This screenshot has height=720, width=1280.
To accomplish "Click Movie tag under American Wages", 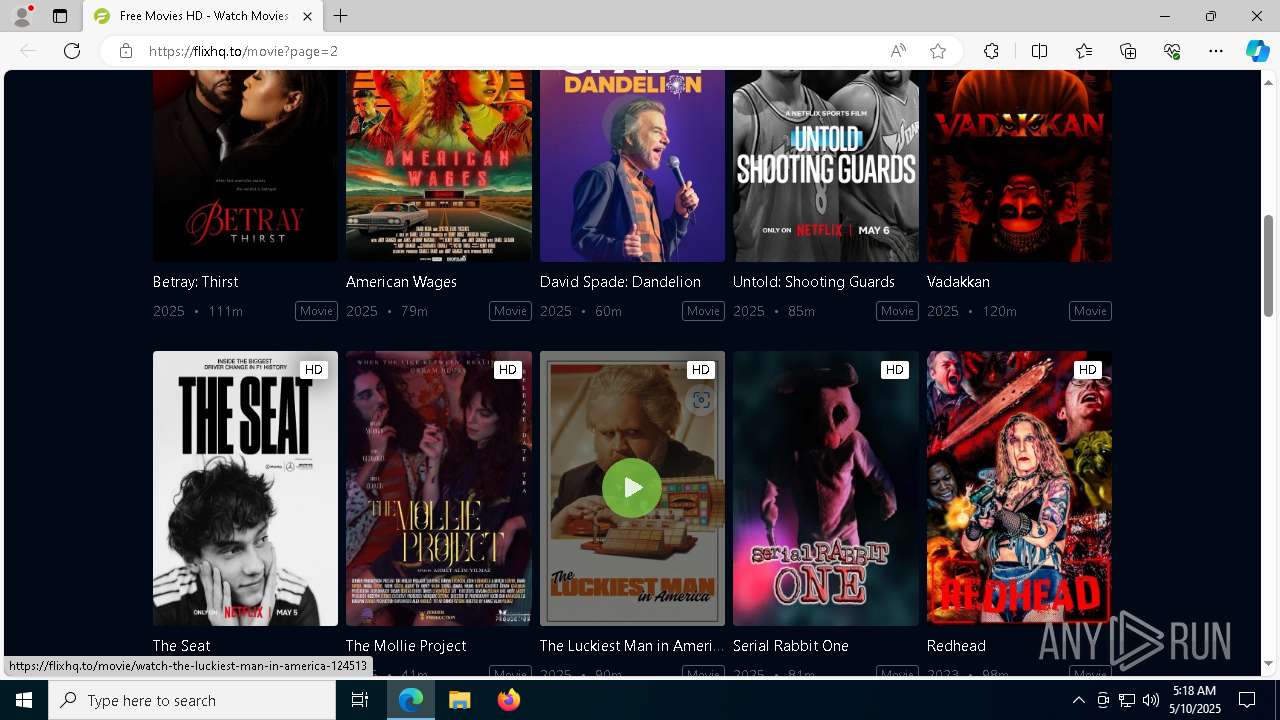I will point(510,311).
